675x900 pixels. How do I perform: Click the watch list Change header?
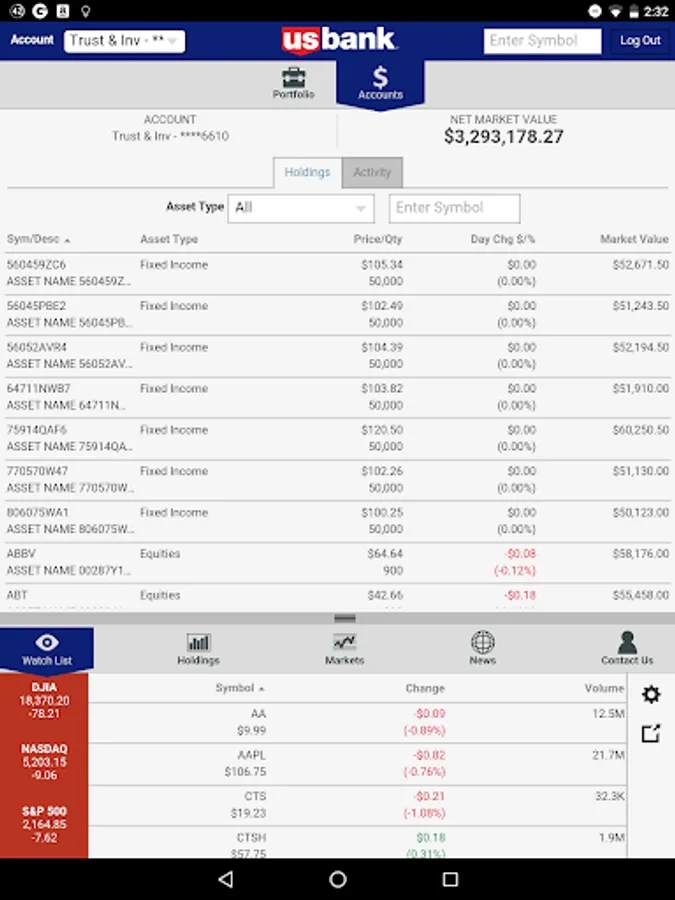(425, 688)
